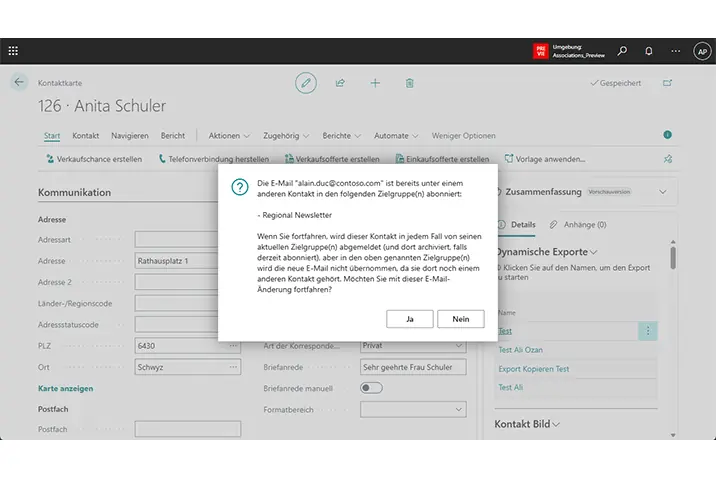The image size is (716, 478).
Task: Open card in new window icon
Action: pyautogui.click(x=667, y=83)
